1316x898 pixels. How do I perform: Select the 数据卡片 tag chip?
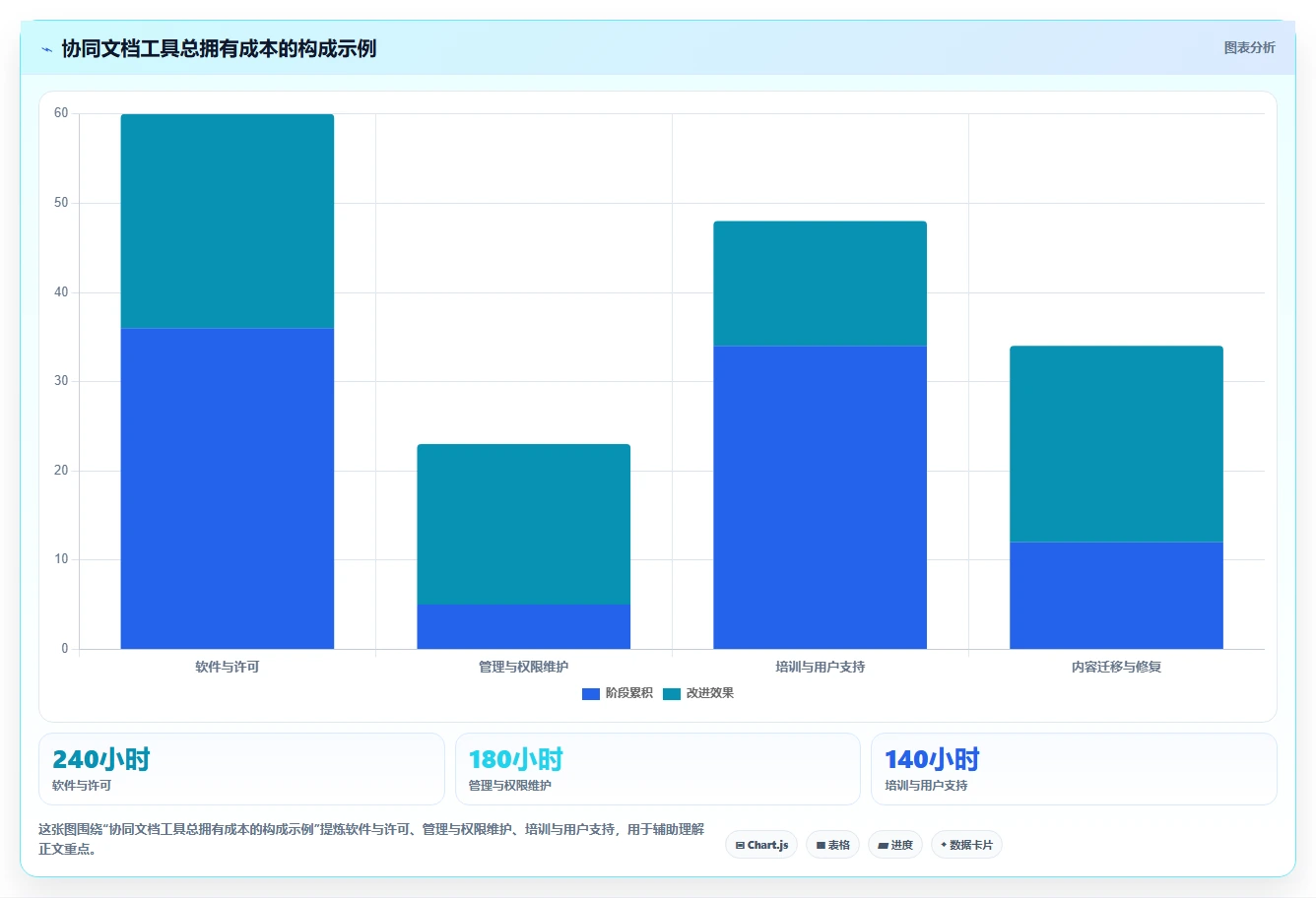pos(966,845)
